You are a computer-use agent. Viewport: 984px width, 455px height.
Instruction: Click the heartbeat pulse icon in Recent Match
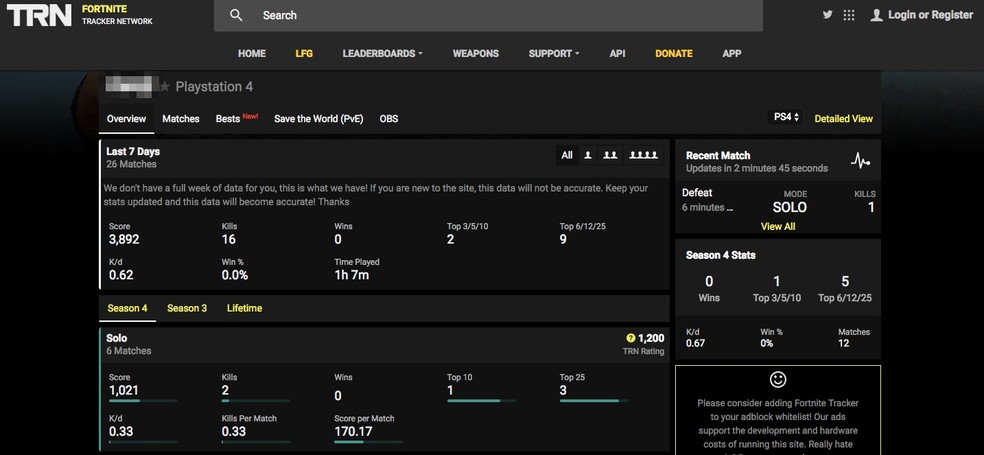[860, 161]
